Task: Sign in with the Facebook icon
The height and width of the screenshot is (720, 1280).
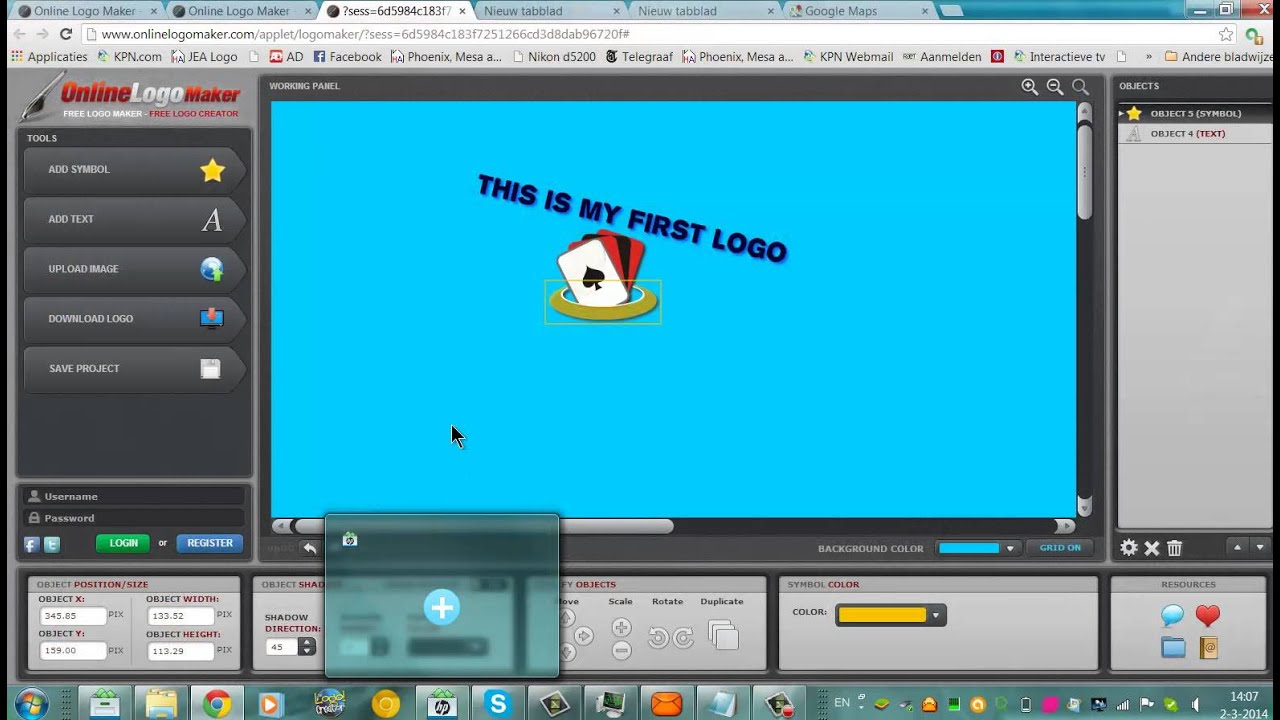Action: (31, 545)
